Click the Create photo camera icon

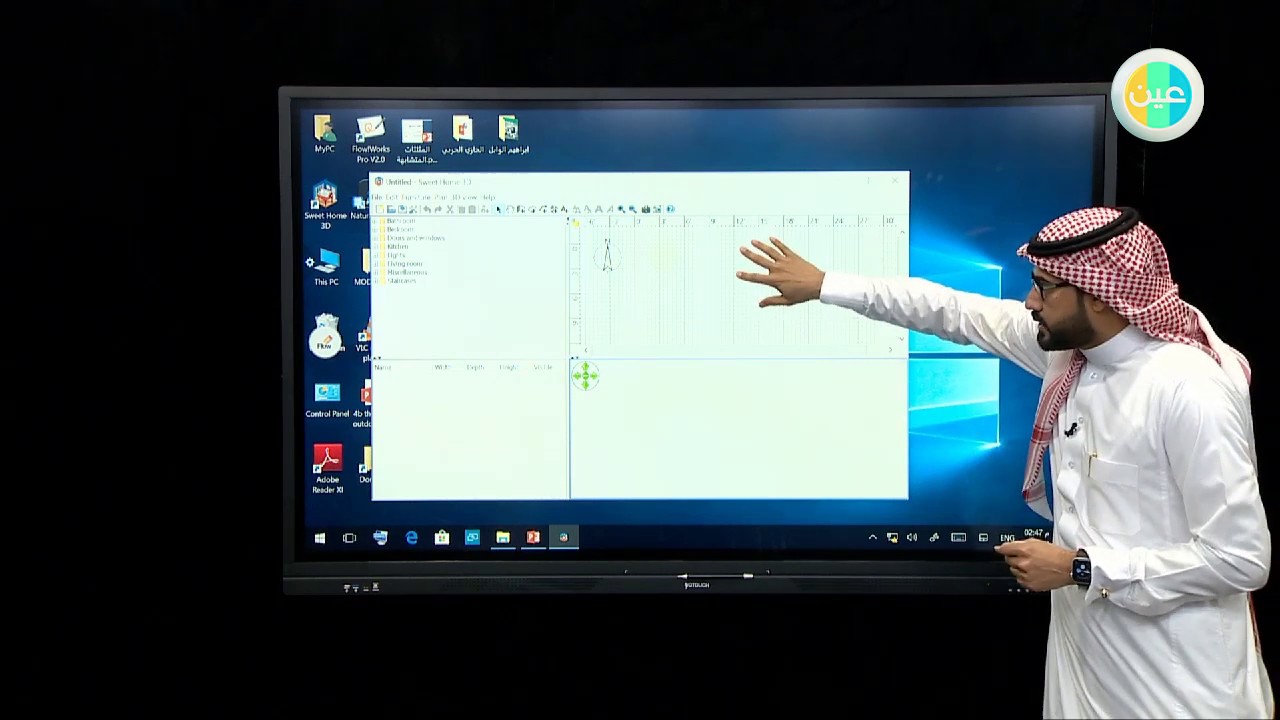(x=646, y=209)
